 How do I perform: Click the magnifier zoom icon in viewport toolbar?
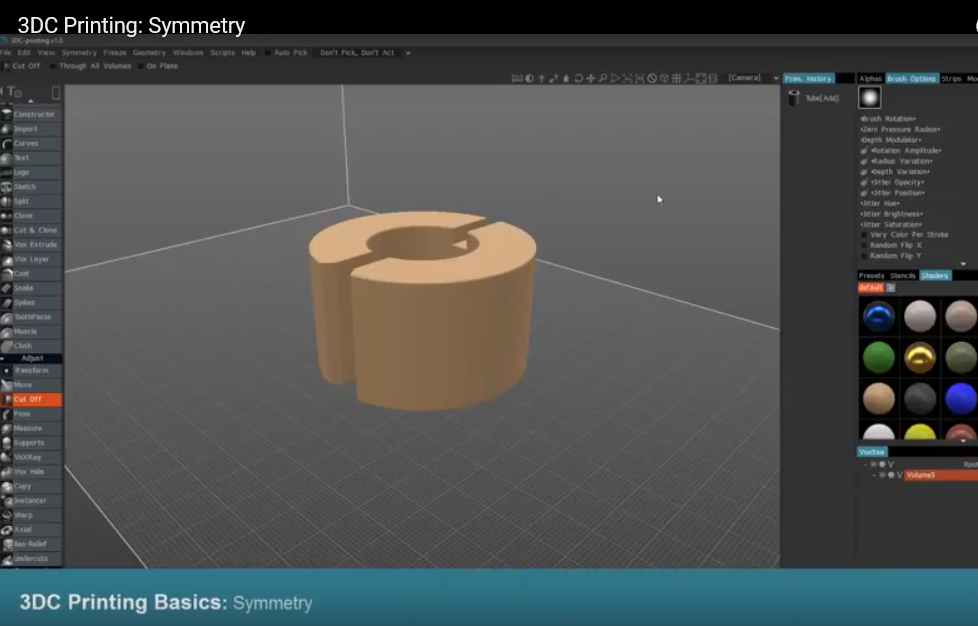[x=603, y=78]
